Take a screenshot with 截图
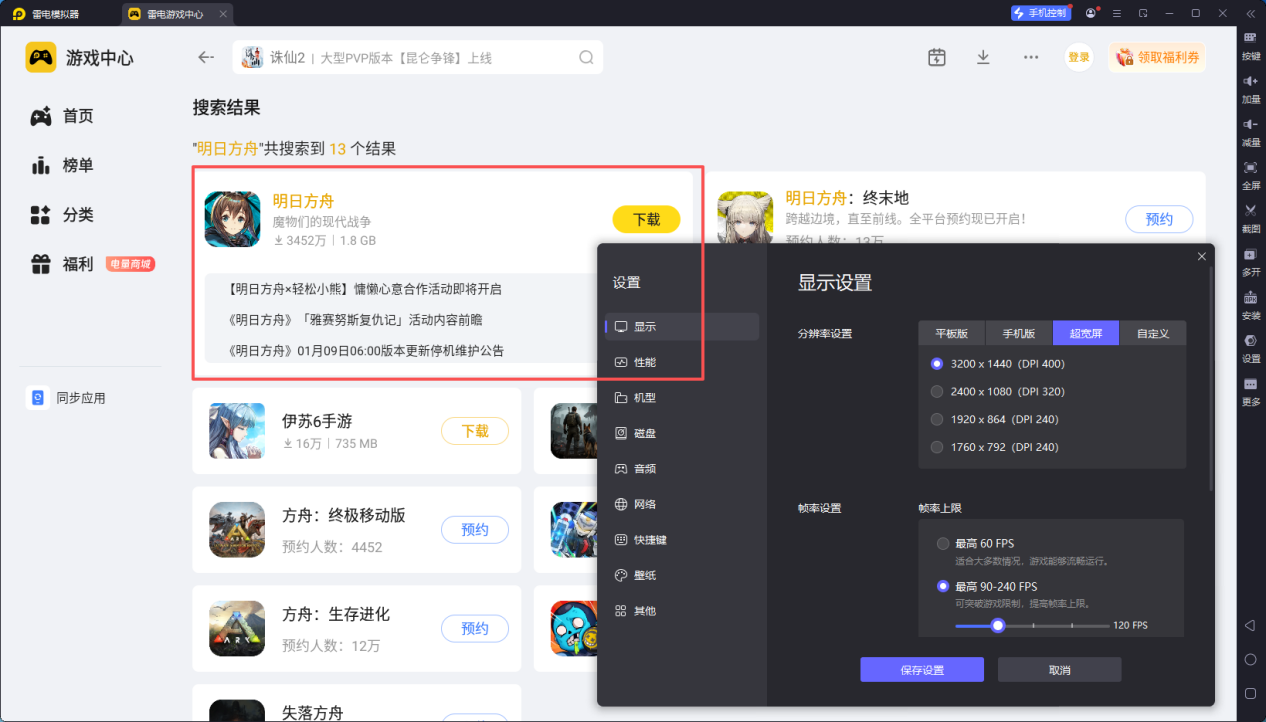 point(1251,217)
